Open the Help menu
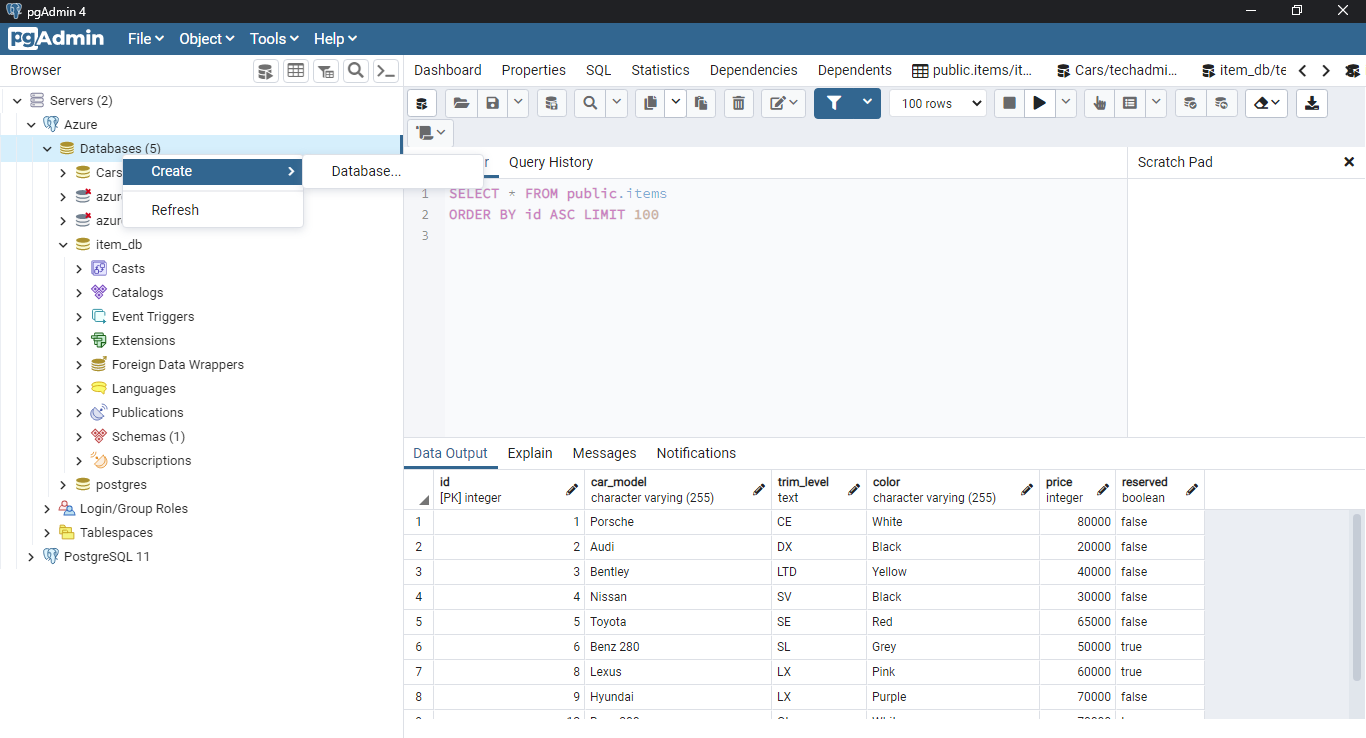 (x=335, y=38)
